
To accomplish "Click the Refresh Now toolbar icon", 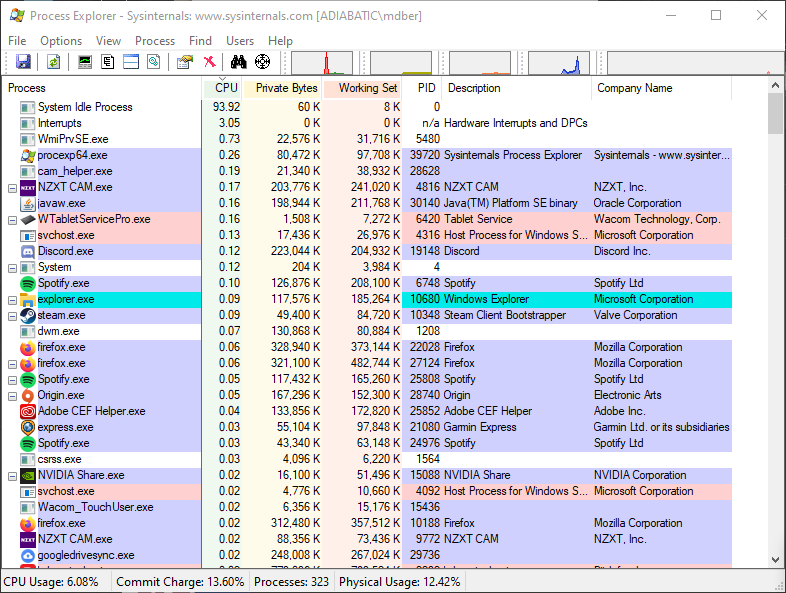I will pos(53,62).
